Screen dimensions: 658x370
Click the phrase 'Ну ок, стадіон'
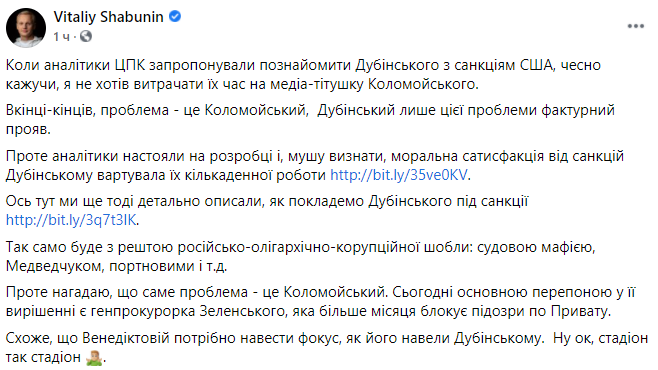coord(601,338)
